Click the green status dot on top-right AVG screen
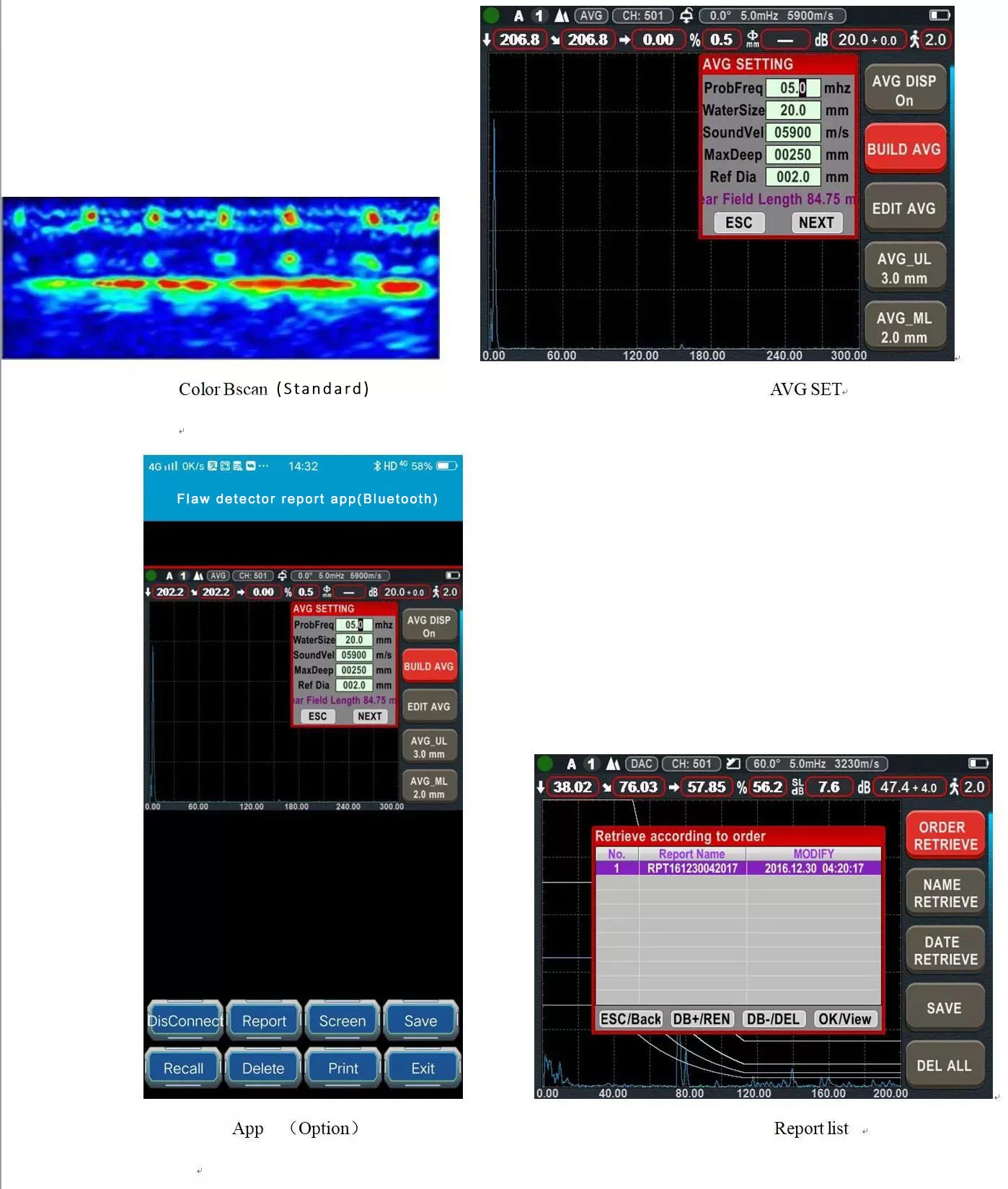1008x1189 pixels. click(x=492, y=15)
